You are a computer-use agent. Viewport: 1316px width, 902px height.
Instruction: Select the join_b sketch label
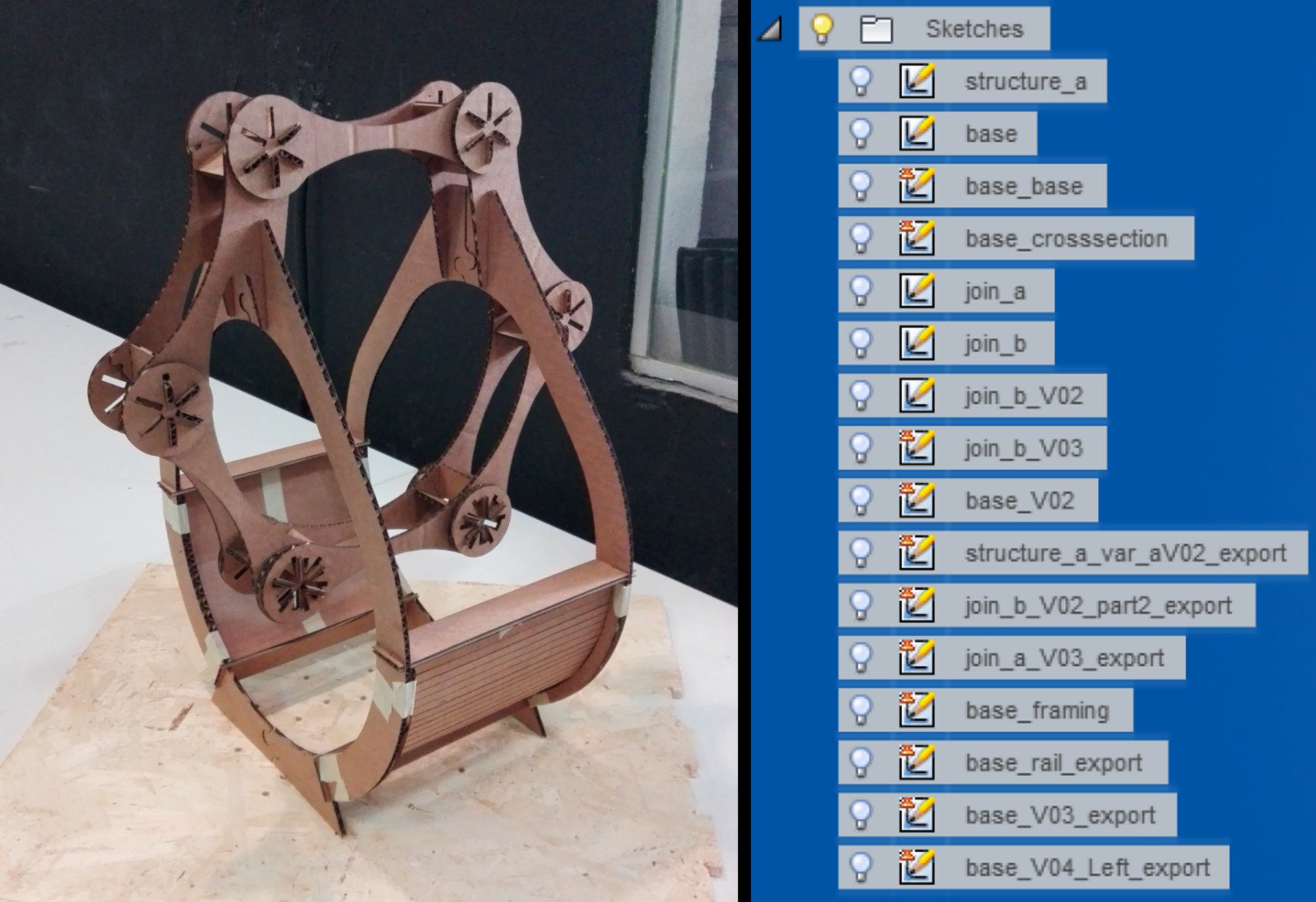(996, 343)
